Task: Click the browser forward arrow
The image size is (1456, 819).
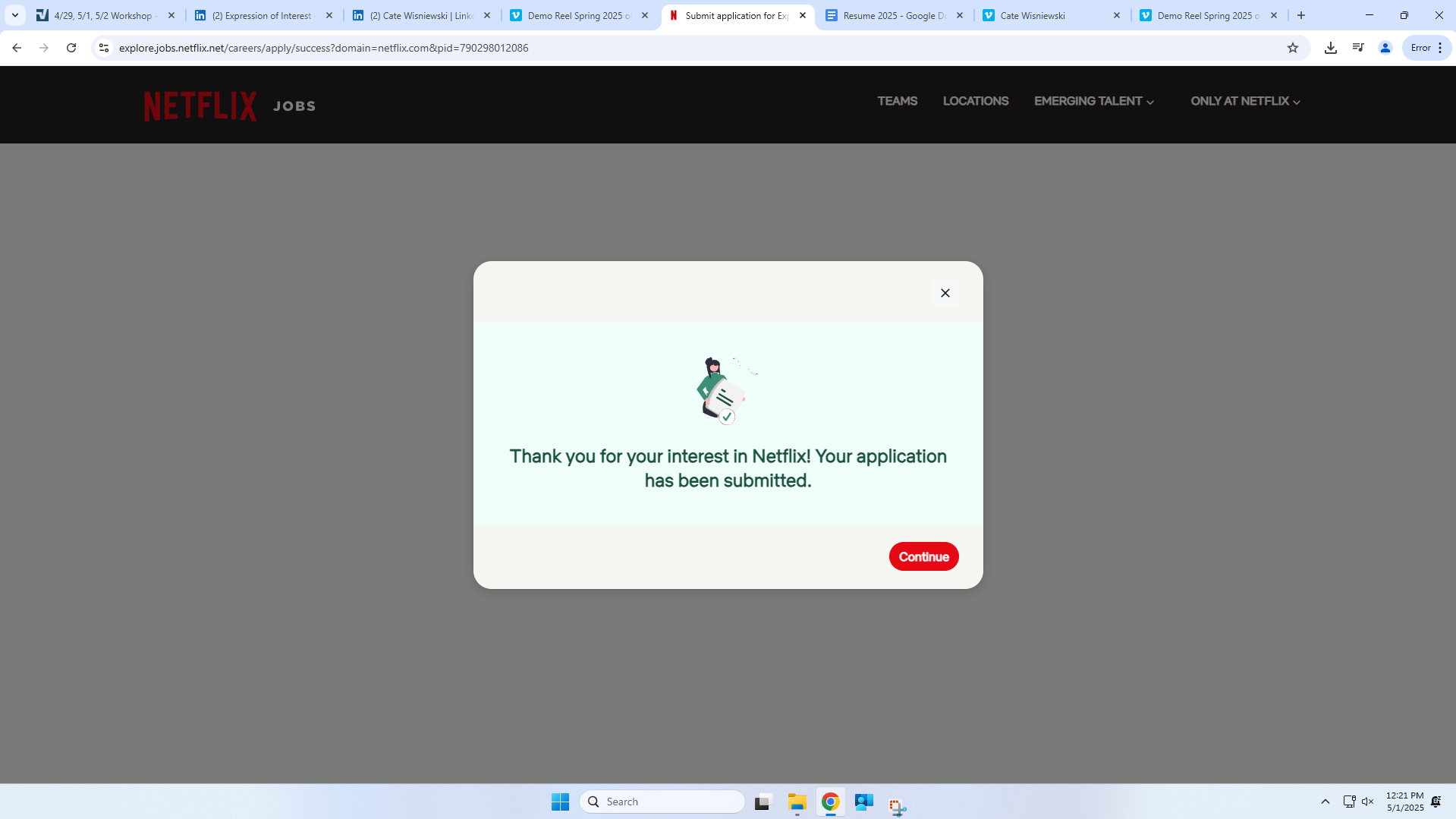Action: point(44,48)
